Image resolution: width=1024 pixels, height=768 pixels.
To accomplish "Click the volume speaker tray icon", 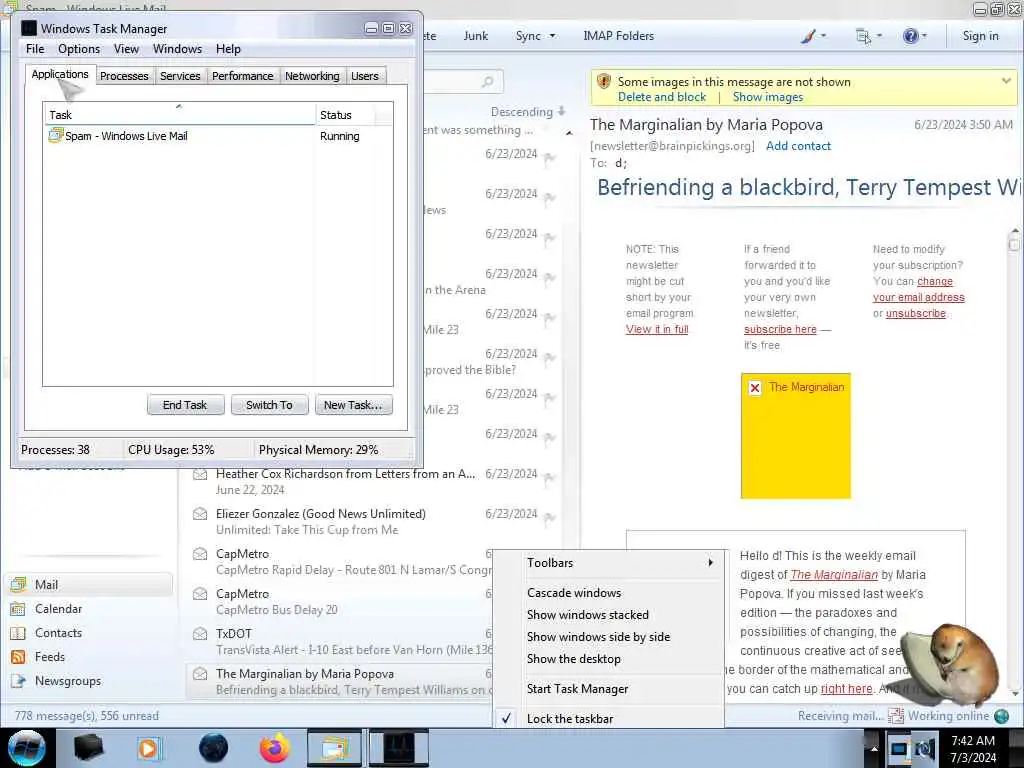I will (925, 748).
